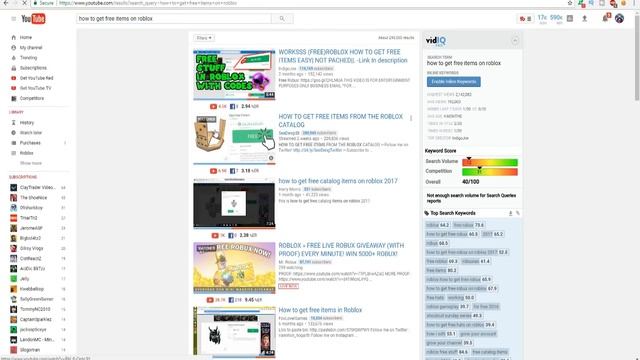Click the YouTube stats icon under first result
The height and width of the screenshot is (360, 640).
[213, 107]
